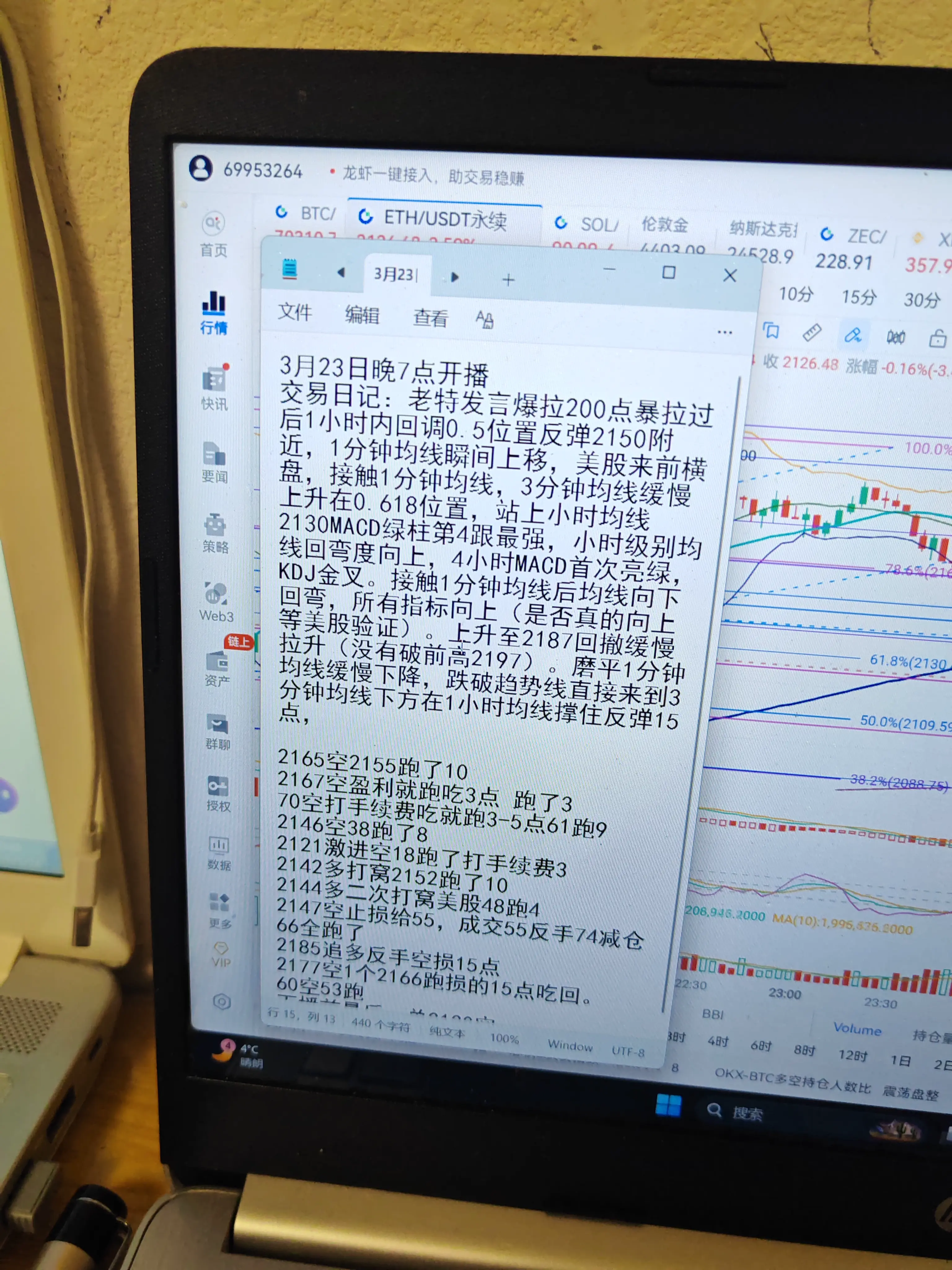This screenshot has height=1270, width=952.
Task: Open the 快讯 news flash icon
Action: coord(215,380)
